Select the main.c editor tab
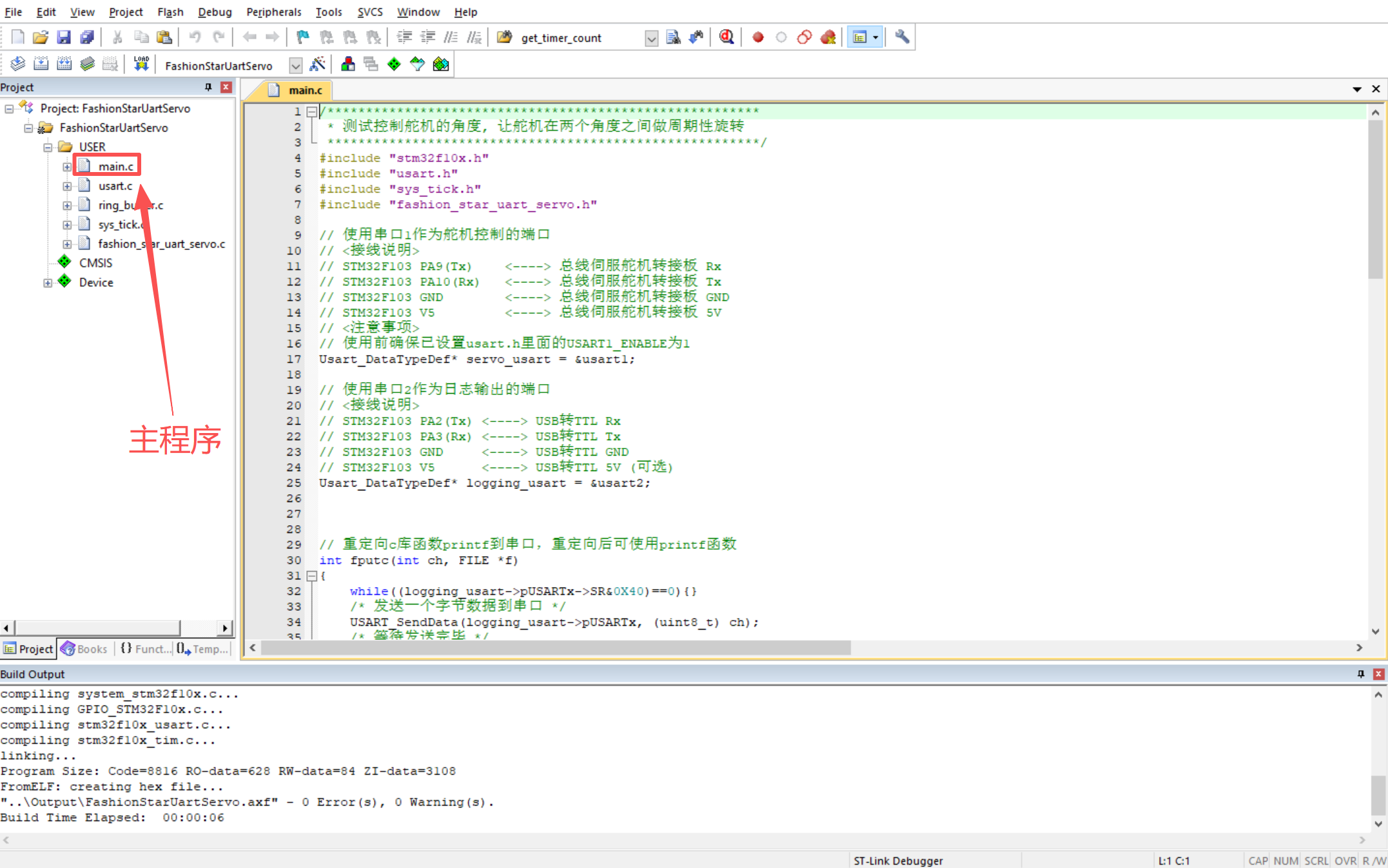The height and width of the screenshot is (868, 1388). 305,90
